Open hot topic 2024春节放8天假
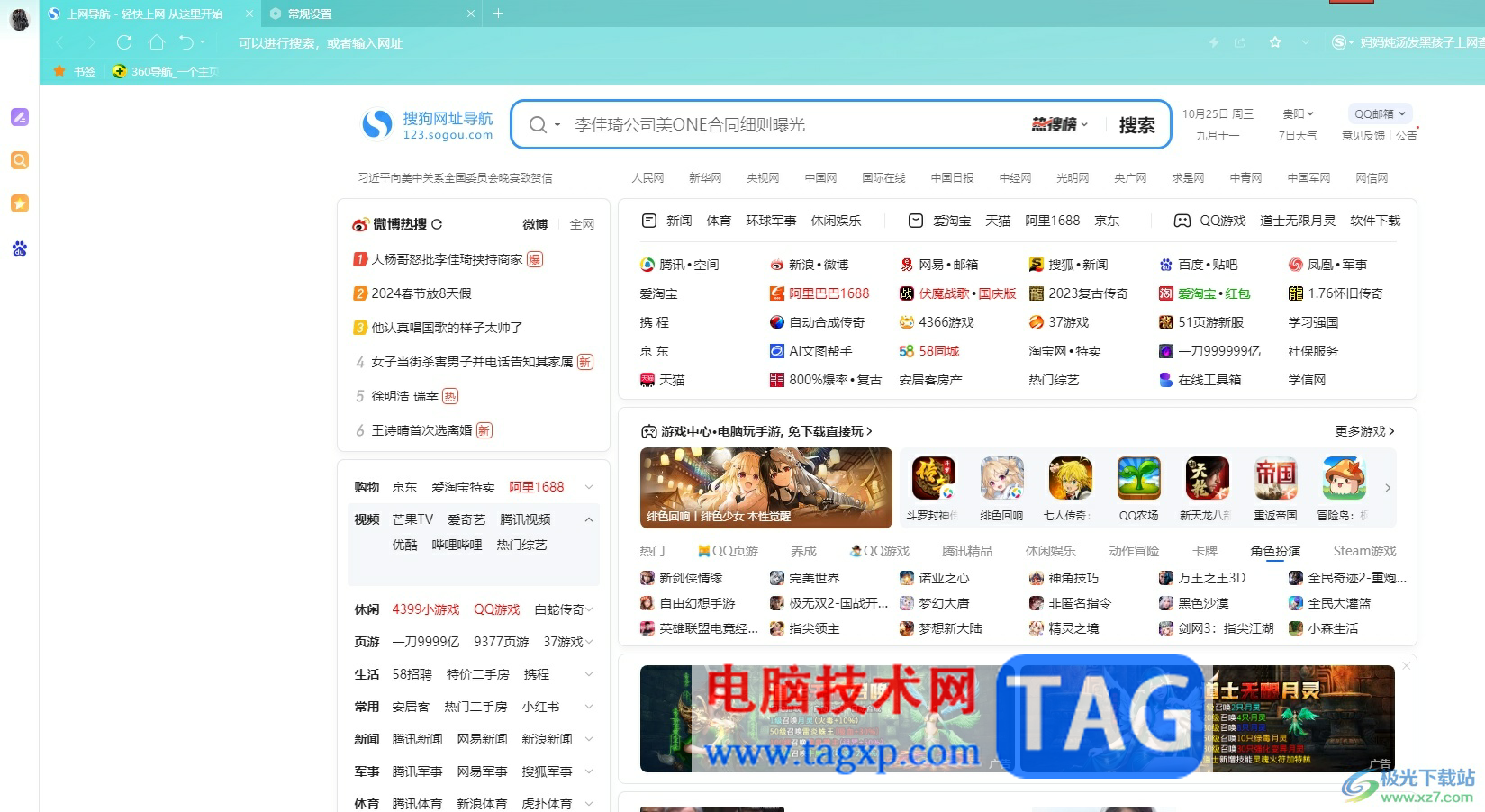 pos(421,293)
